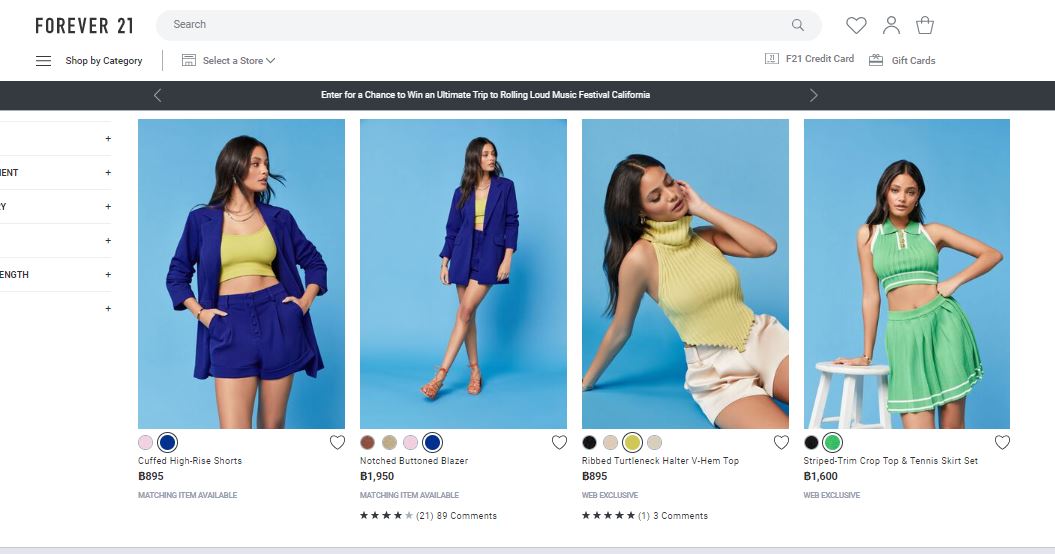Favorite the Notched Buttoned Blazer
The height and width of the screenshot is (554, 1055).
click(559, 442)
